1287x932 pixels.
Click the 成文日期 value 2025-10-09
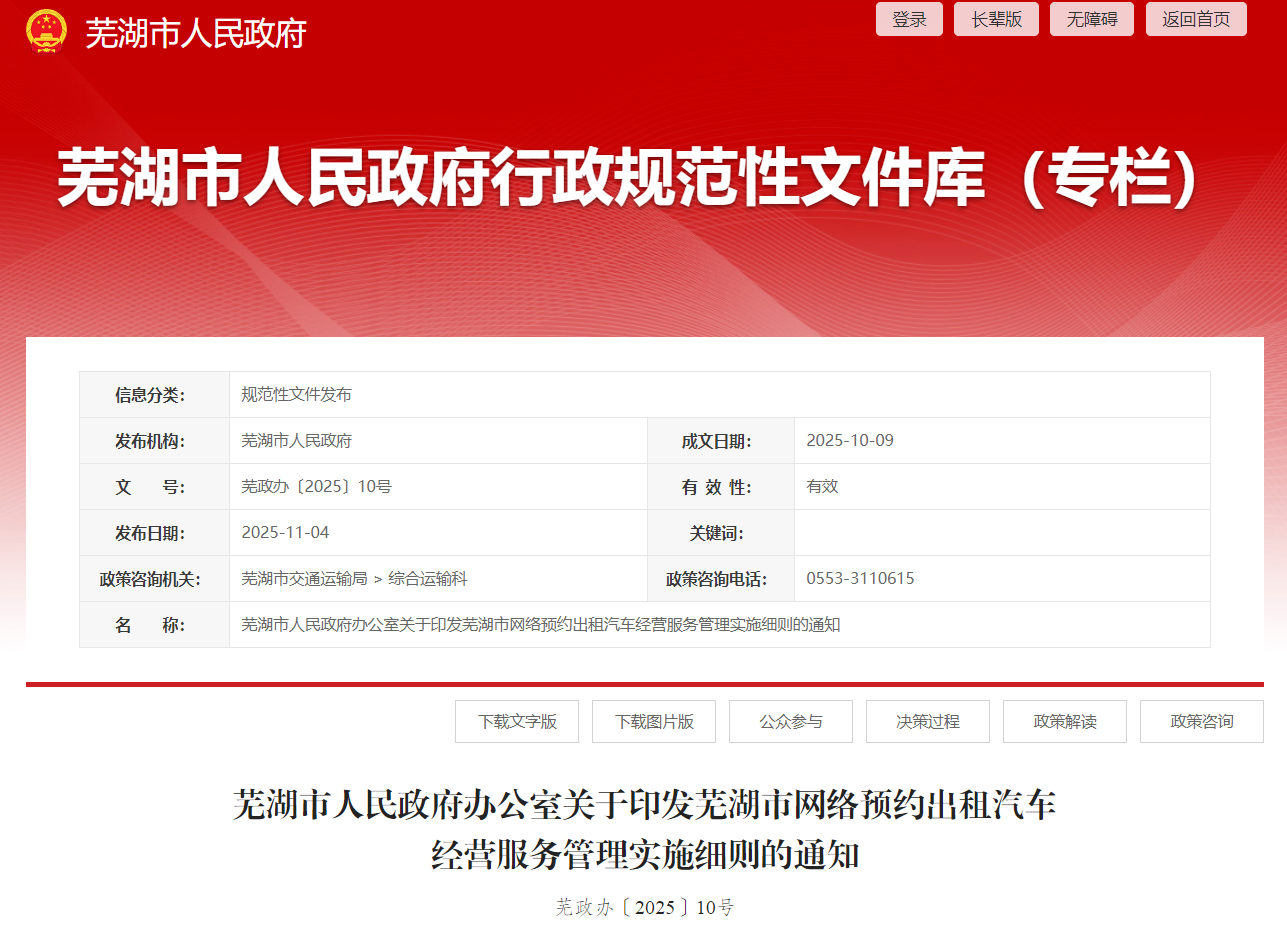point(850,441)
